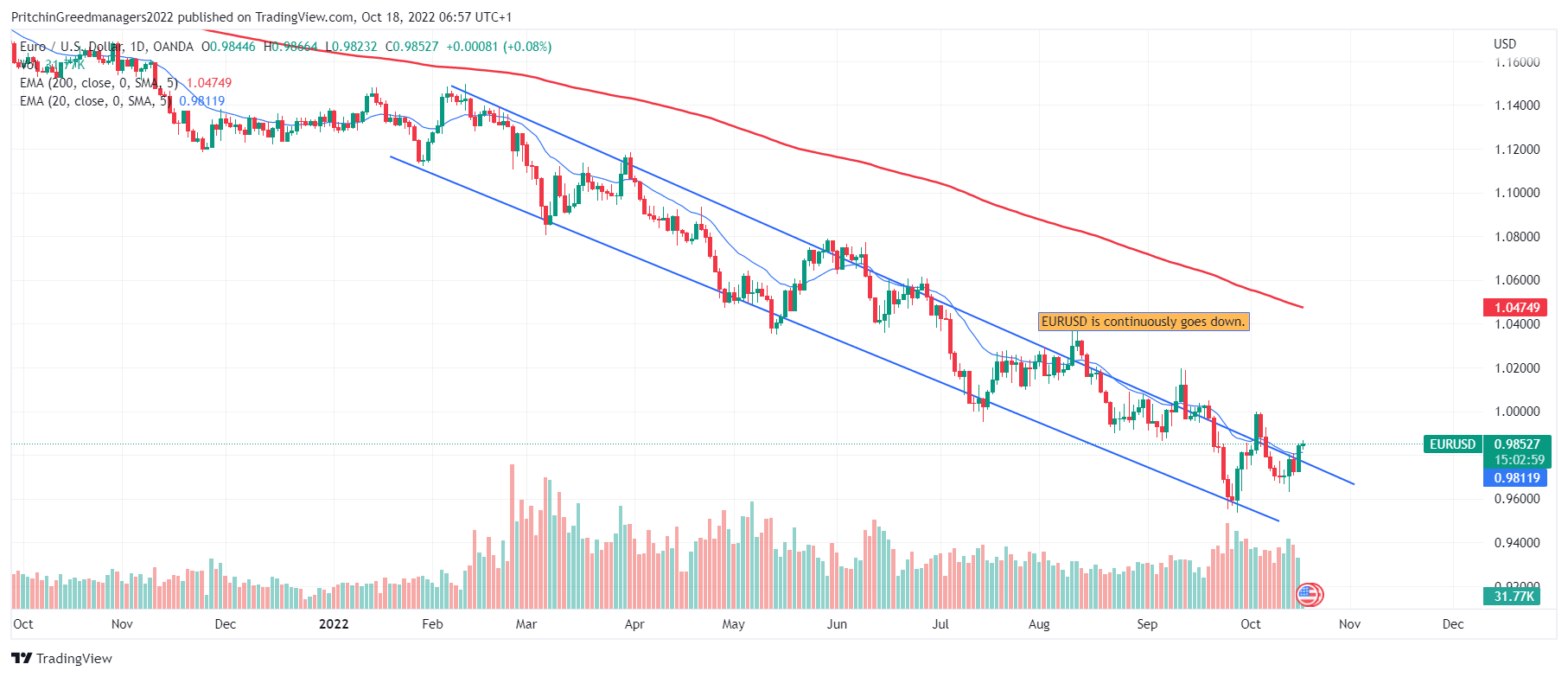
Task: Click the O0.98446 open value
Action: coord(228,47)
